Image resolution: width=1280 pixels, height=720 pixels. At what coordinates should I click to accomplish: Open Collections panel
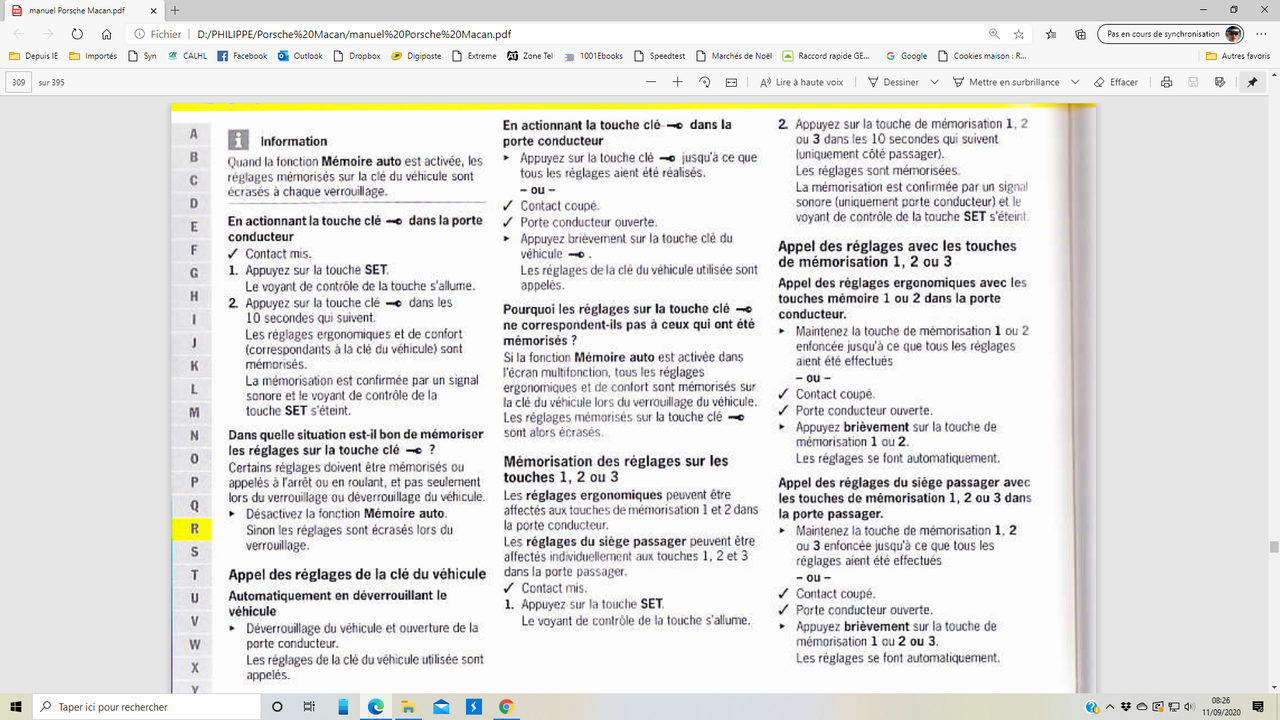pos(1080,33)
